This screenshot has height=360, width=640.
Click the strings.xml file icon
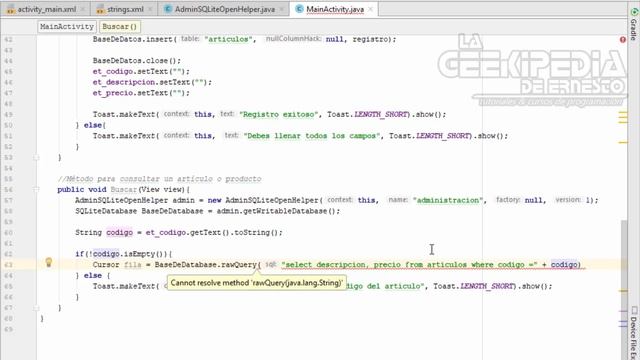(100, 9)
